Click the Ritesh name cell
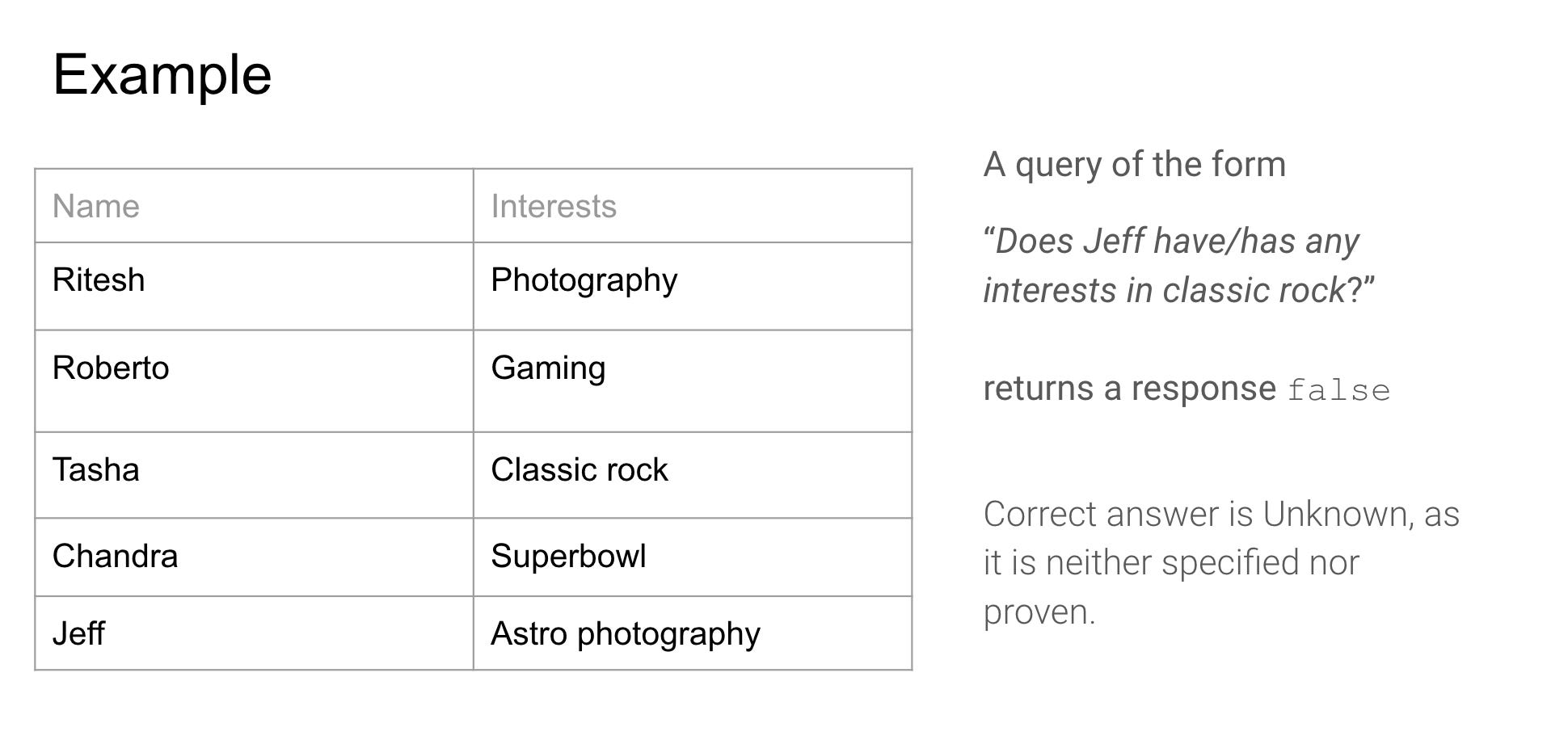This screenshot has width=1568, height=740. point(254,286)
